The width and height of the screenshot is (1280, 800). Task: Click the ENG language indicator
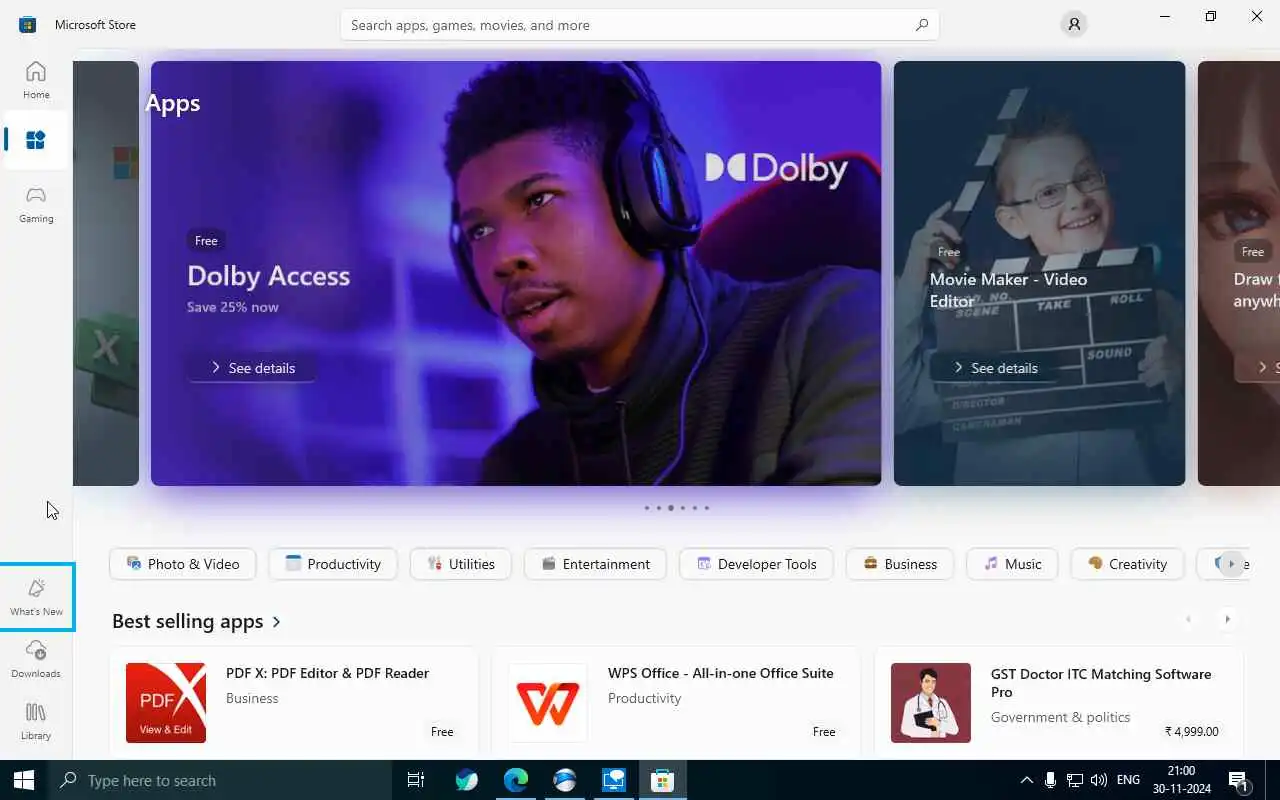point(1128,780)
